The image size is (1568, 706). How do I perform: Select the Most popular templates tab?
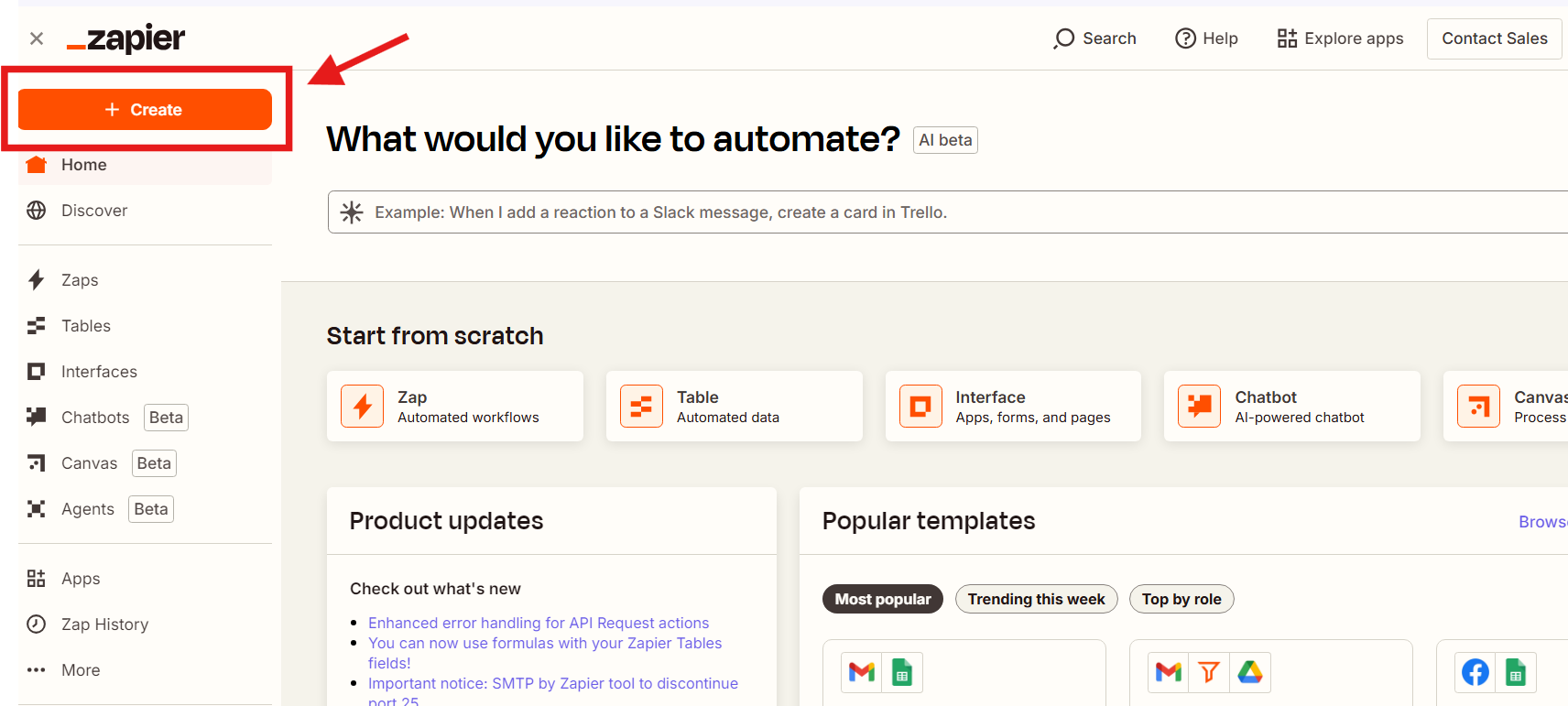click(x=883, y=599)
